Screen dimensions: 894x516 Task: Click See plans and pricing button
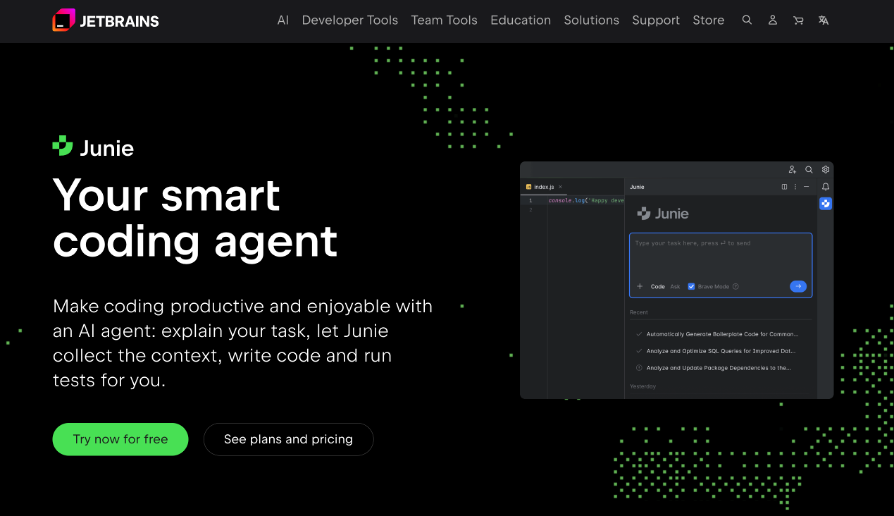[x=288, y=439]
